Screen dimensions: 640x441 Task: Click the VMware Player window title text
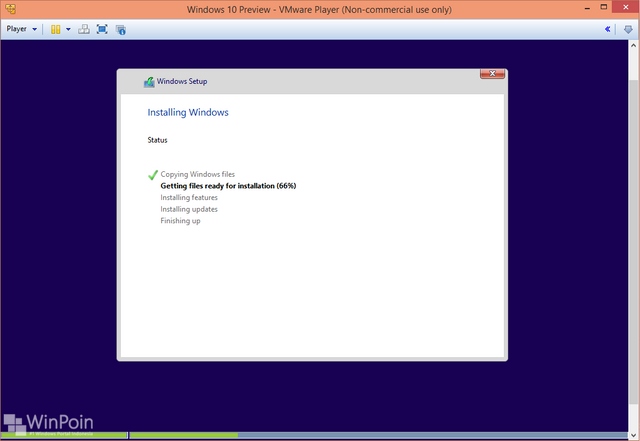pyautogui.click(x=319, y=9)
